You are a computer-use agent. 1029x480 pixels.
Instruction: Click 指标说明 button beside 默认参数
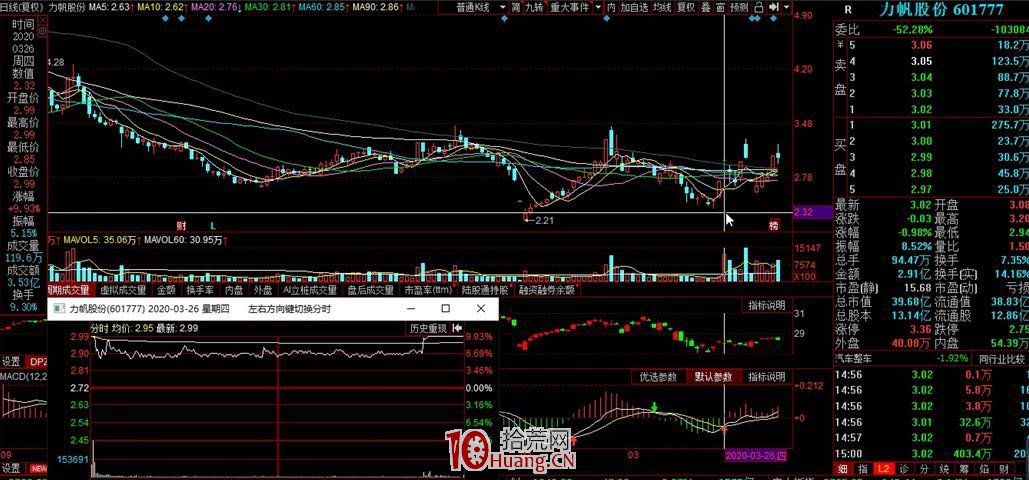pos(766,377)
